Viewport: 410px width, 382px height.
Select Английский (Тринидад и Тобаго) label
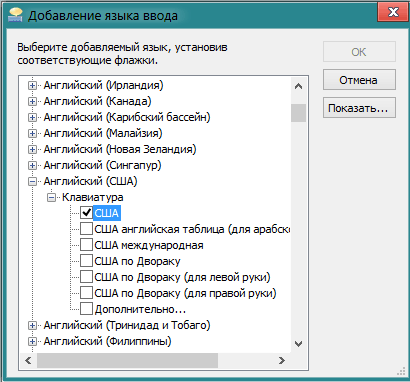127,325
